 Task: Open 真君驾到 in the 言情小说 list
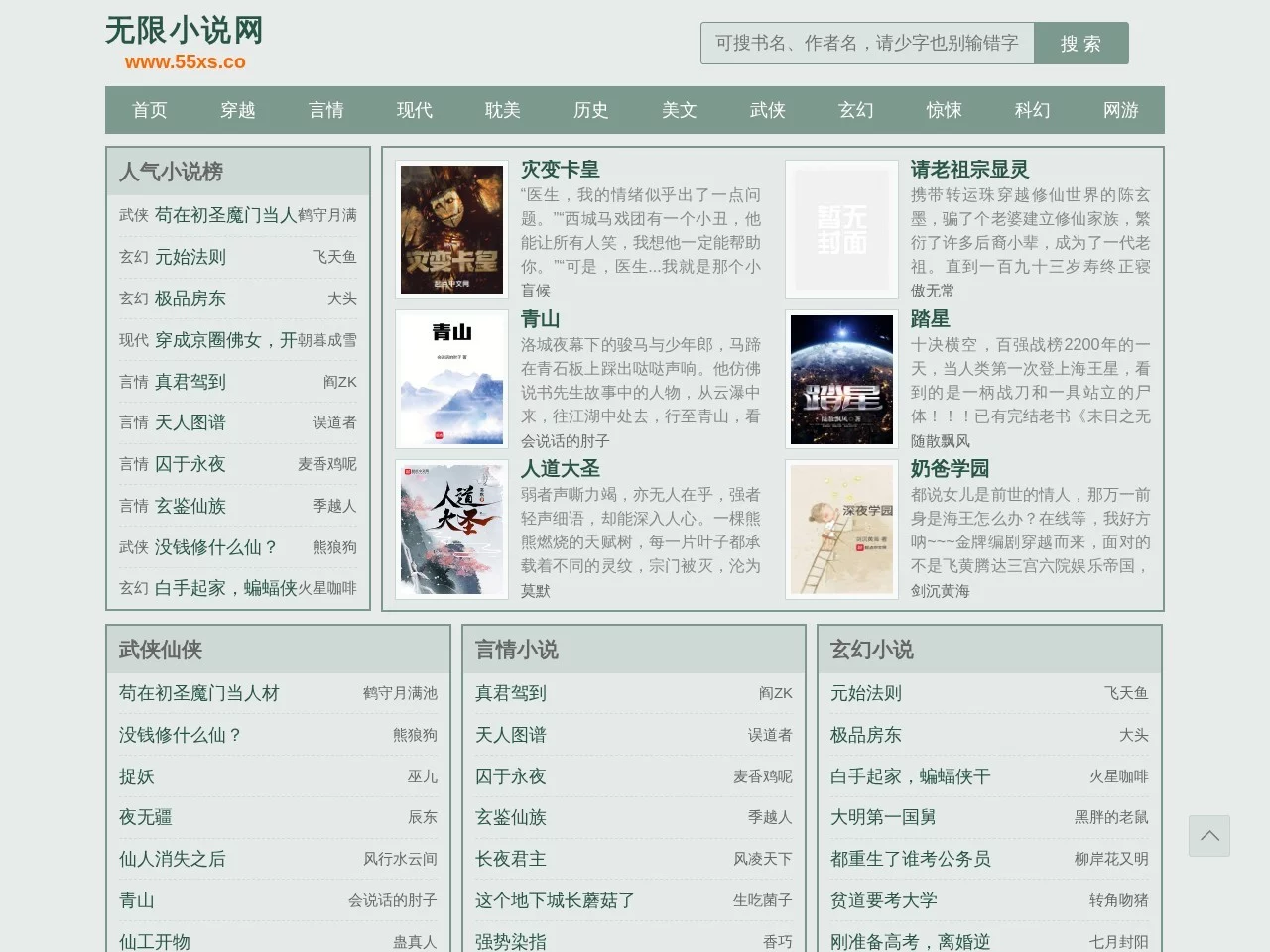coord(510,693)
